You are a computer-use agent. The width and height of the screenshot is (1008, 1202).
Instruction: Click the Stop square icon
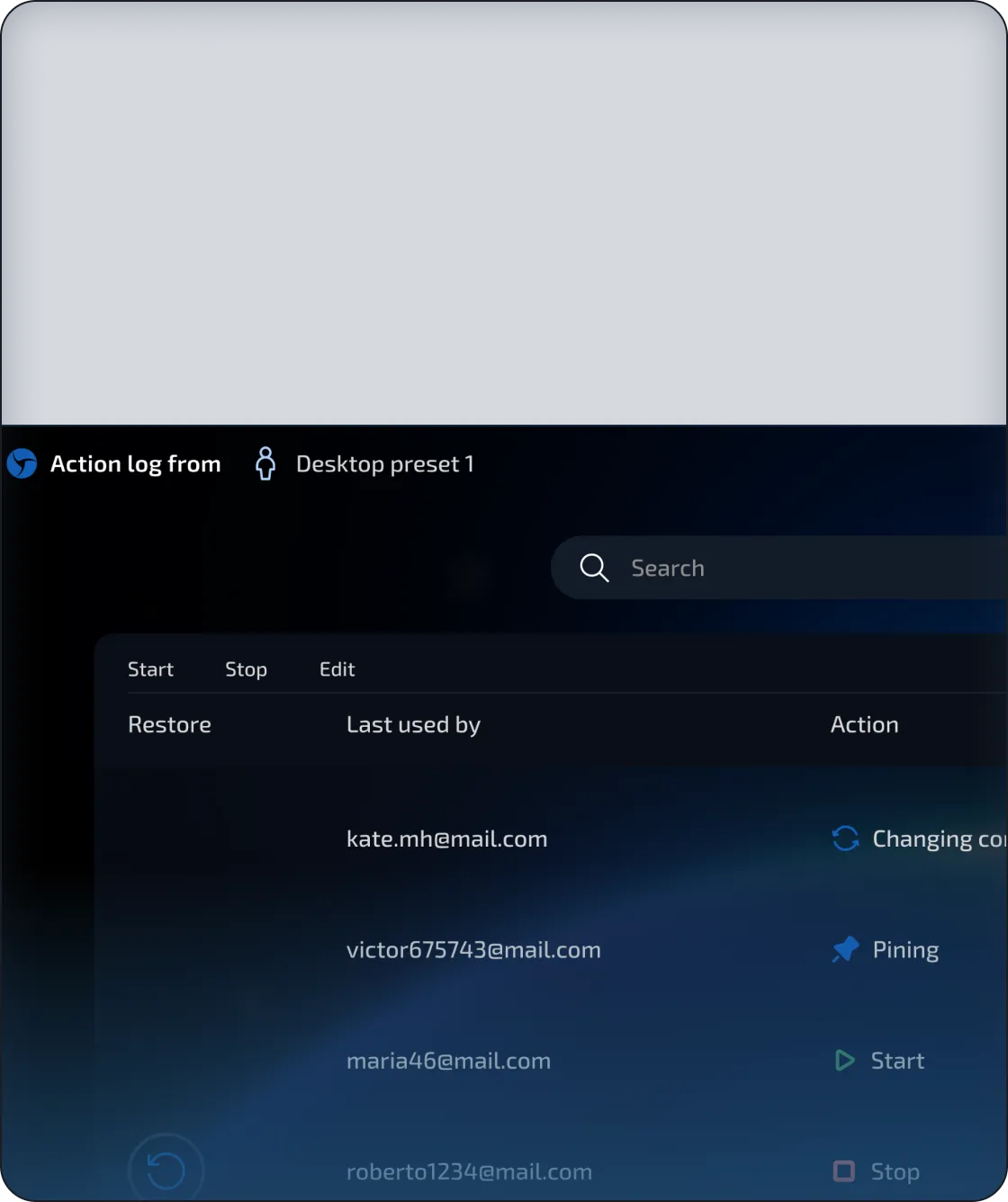844,1171
